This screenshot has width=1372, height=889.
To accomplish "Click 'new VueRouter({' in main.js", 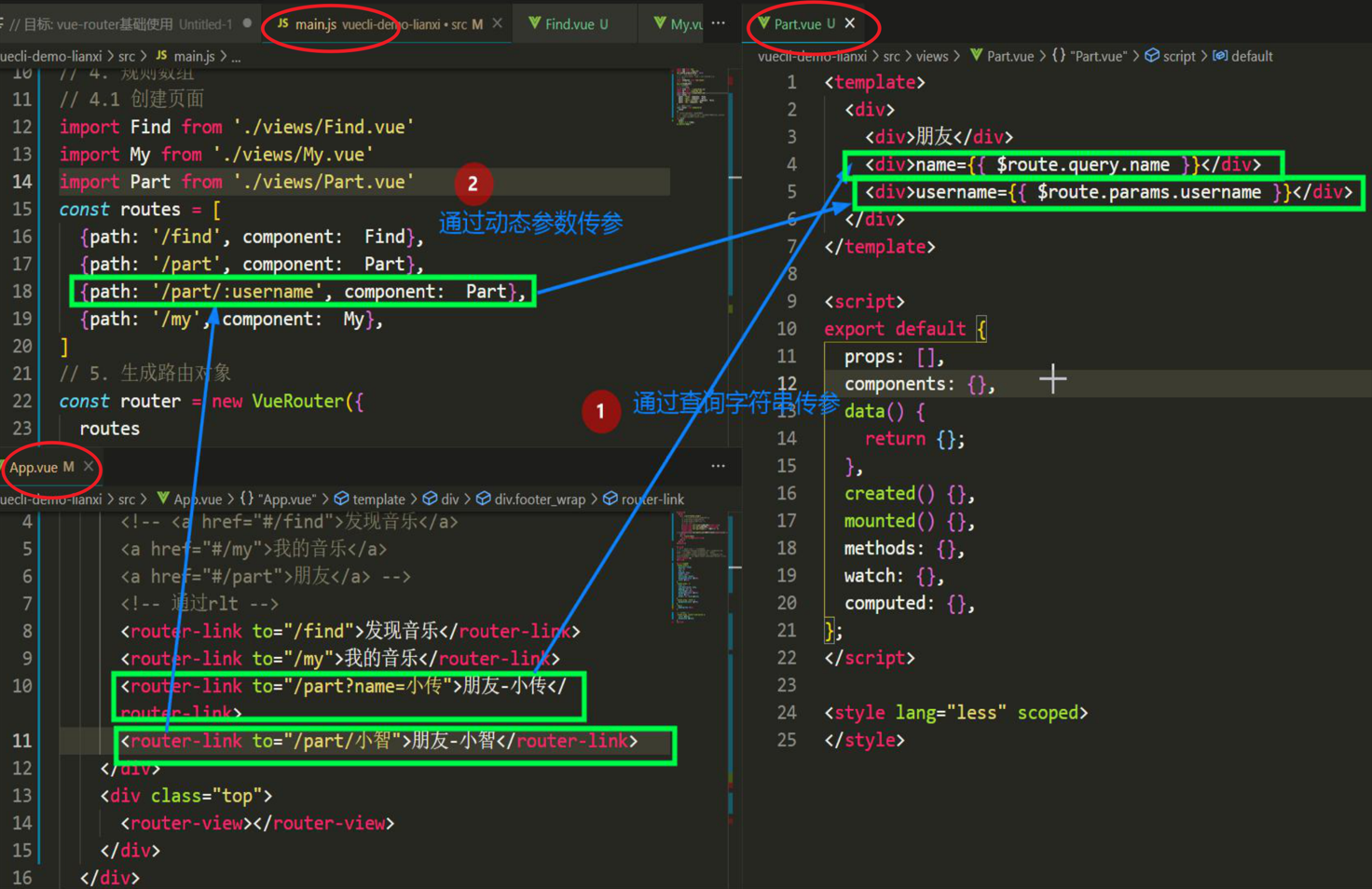I will pos(287,402).
